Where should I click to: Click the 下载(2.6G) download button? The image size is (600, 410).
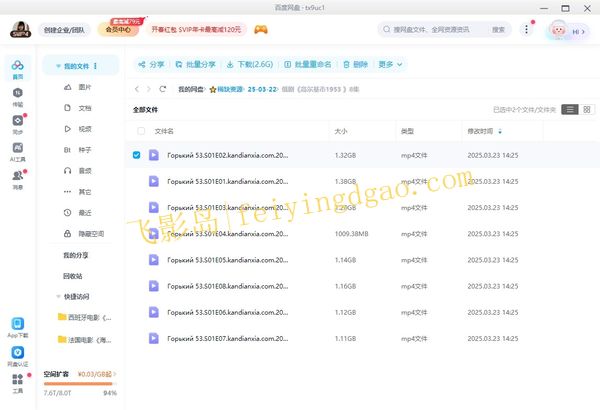(x=250, y=64)
